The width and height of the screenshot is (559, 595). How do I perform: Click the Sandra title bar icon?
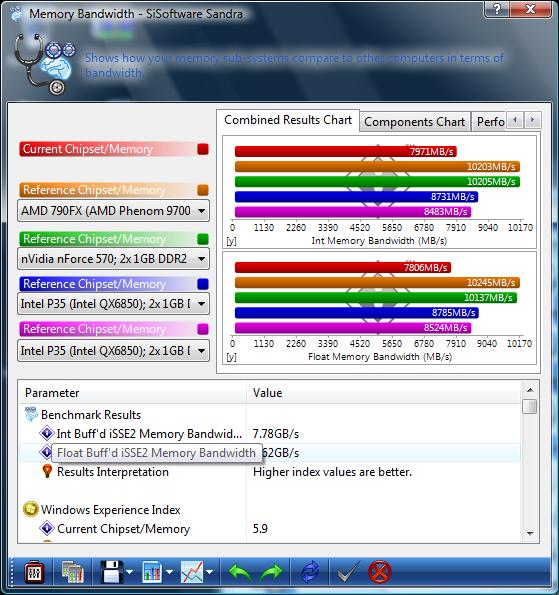click(x=16, y=14)
